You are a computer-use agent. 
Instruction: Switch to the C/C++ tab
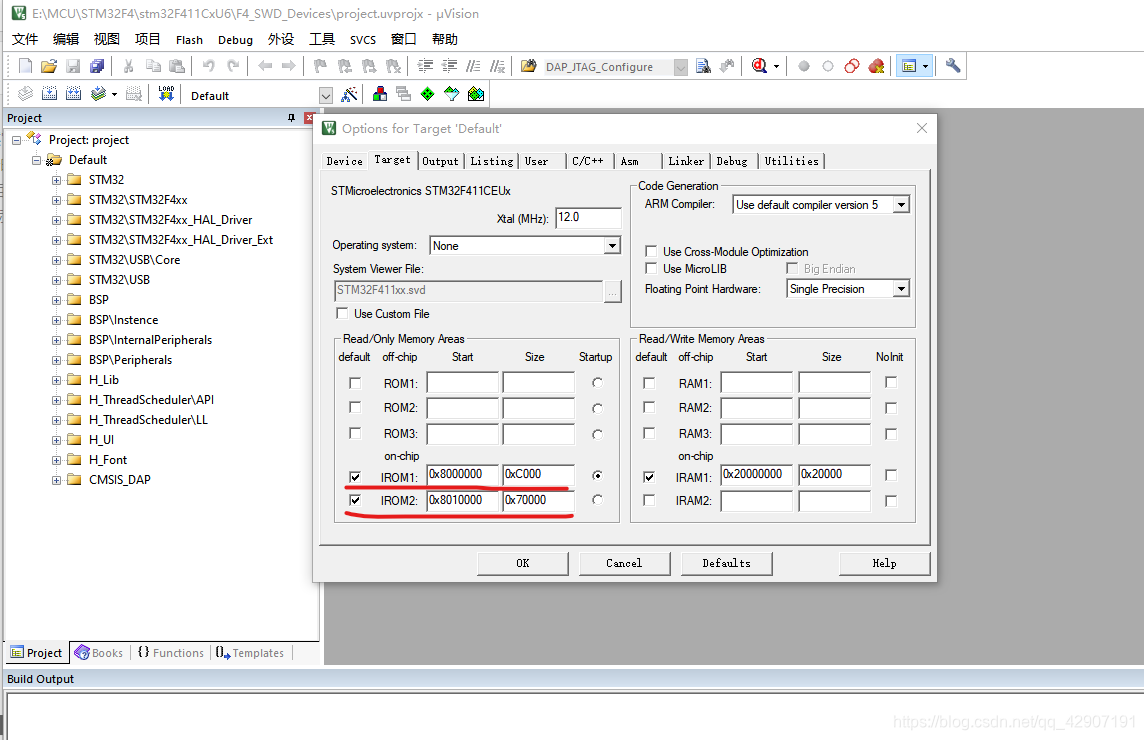click(x=587, y=161)
